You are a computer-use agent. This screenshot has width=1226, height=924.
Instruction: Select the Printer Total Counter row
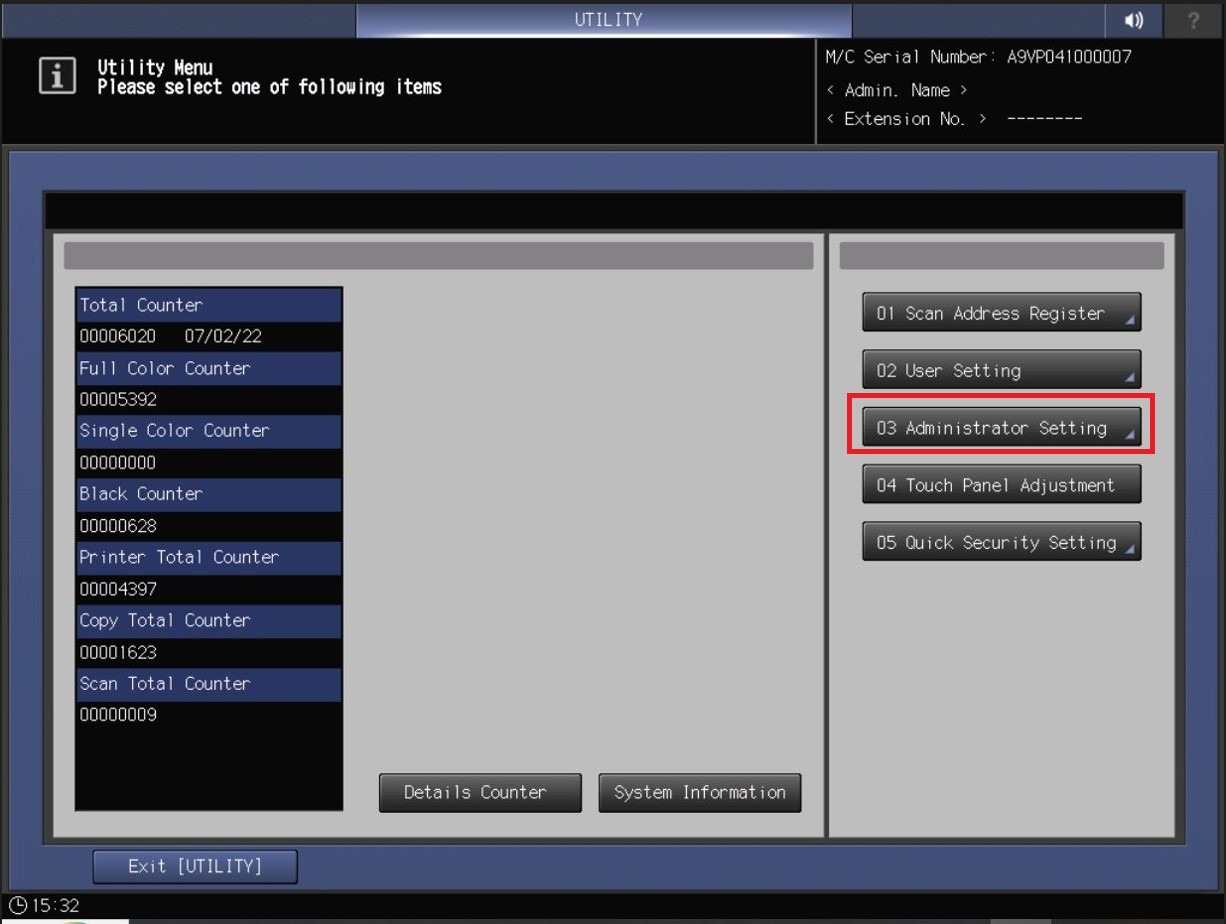click(x=209, y=557)
